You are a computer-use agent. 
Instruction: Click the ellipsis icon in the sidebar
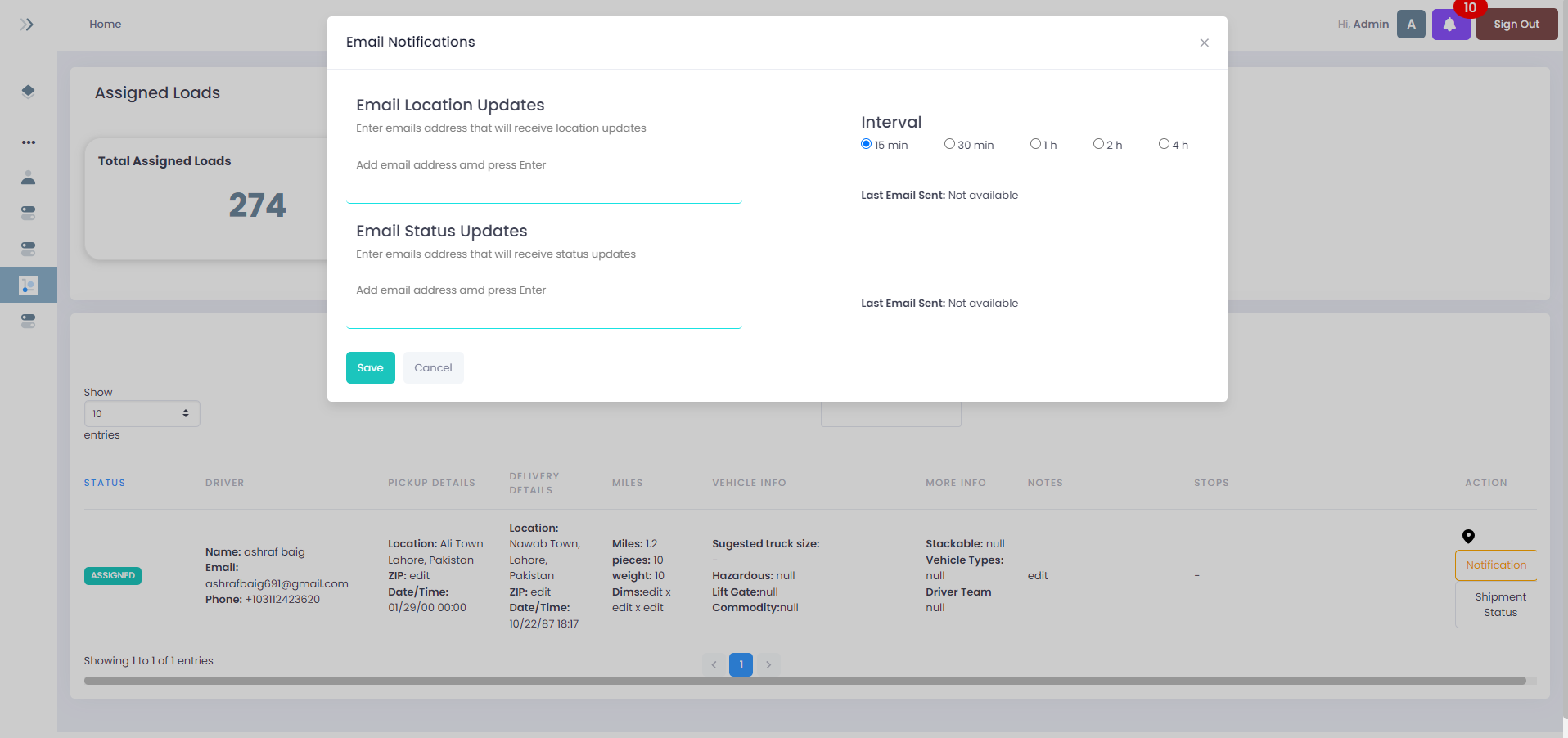(x=28, y=142)
